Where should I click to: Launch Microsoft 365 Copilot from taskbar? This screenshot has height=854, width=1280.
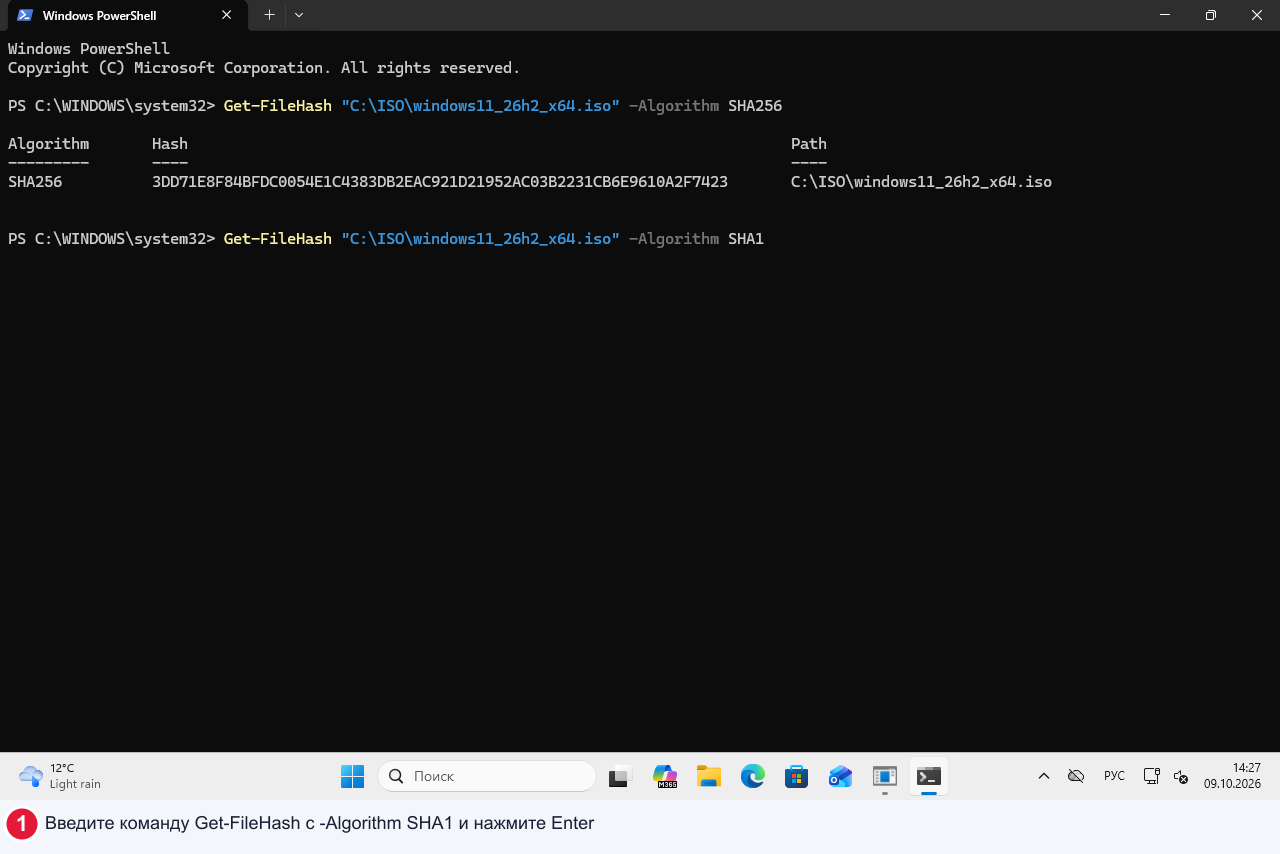(x=665, y=776)
